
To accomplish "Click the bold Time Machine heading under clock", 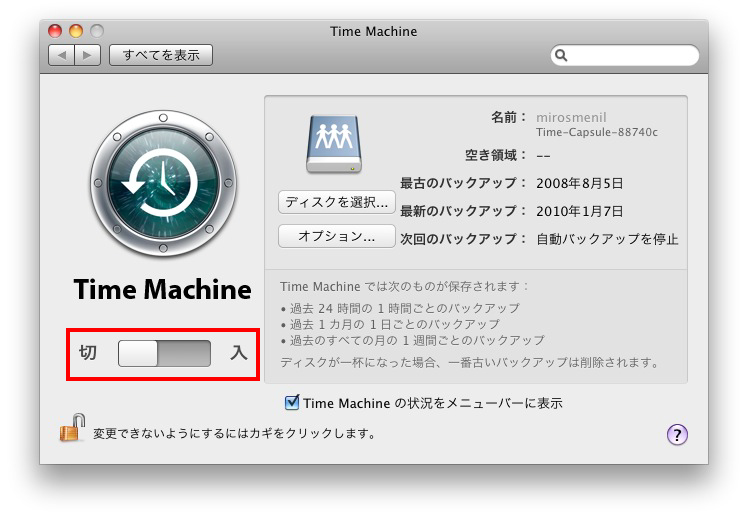I will pos(163,289).
